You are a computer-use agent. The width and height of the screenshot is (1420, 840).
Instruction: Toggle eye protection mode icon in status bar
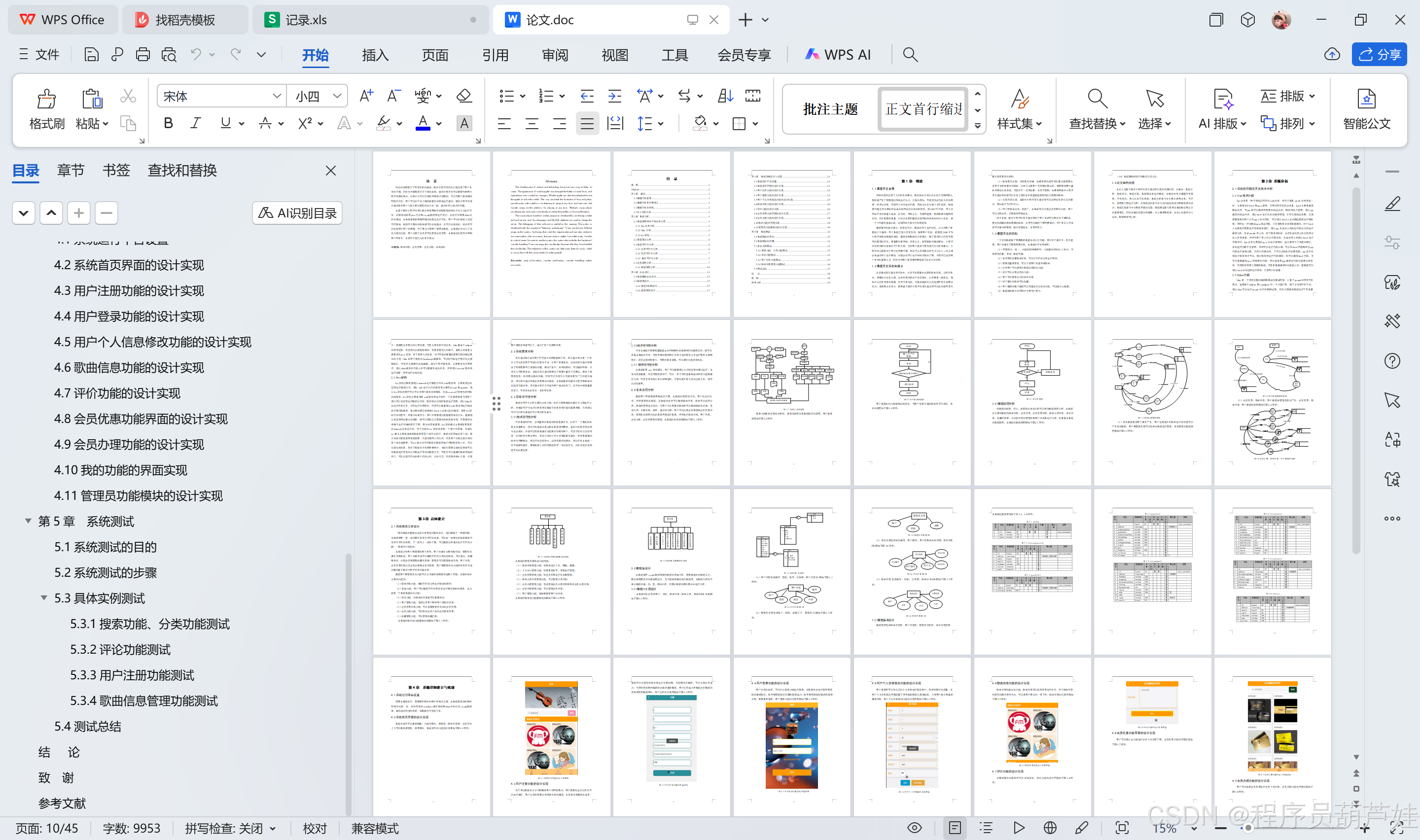click(914, 828)
